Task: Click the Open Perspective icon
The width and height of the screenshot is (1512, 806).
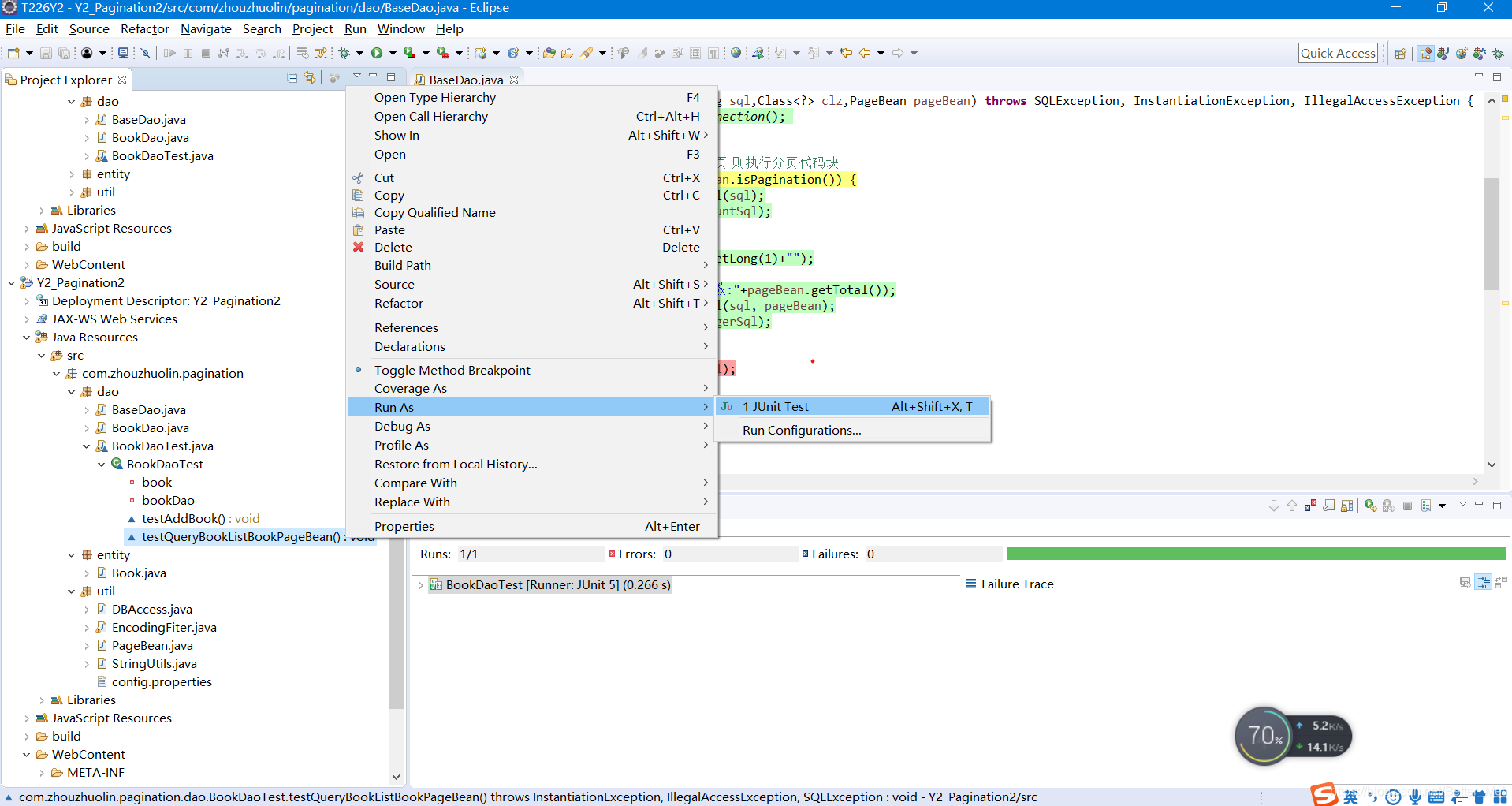Action: pyautogui.click(x=1400, y=53)
